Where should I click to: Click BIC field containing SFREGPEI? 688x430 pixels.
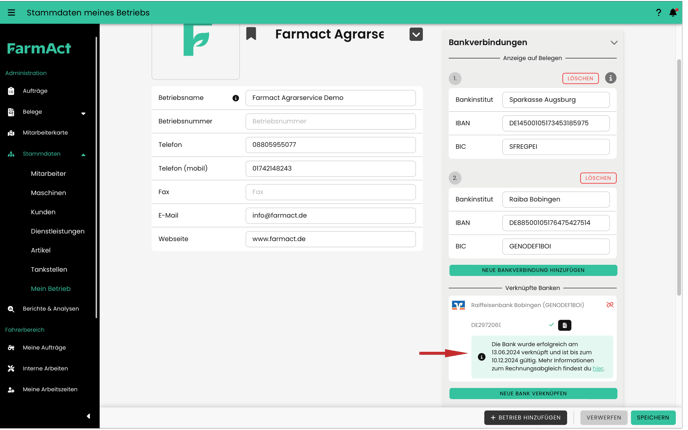pyautogui.click(x=555, y=147)
